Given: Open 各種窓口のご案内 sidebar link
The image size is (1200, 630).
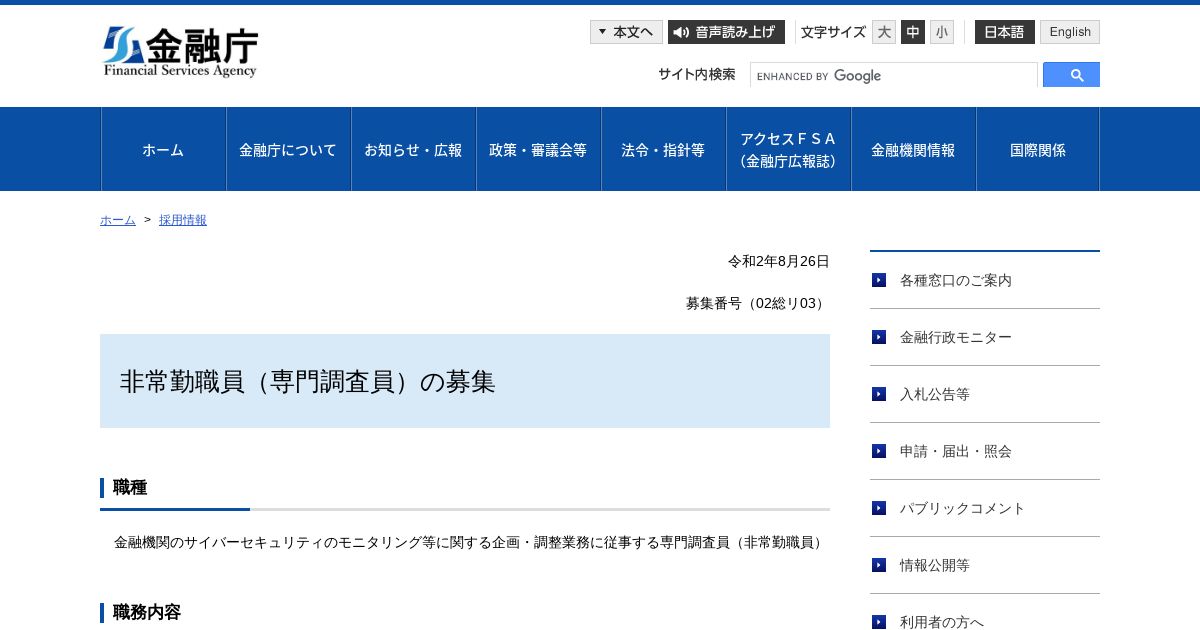Looking at the screenshot, I should [985, 280].
